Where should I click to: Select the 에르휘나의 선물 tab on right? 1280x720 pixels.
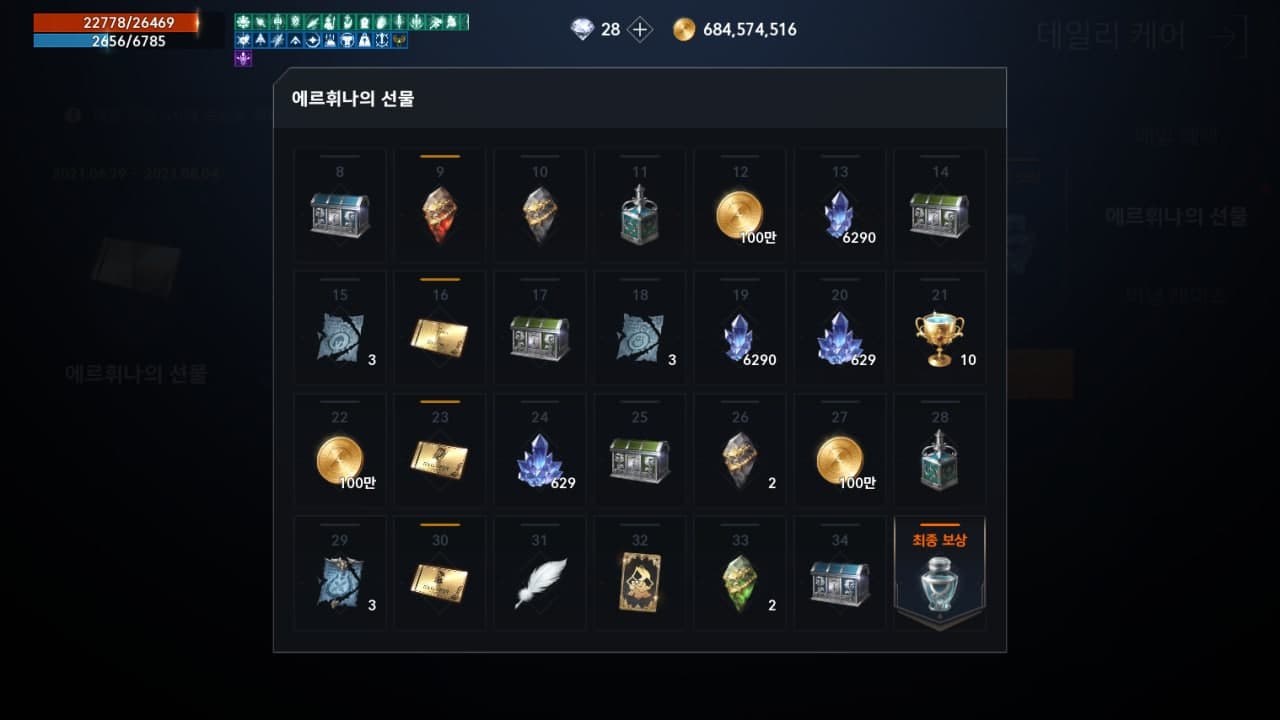point(1175,216)
